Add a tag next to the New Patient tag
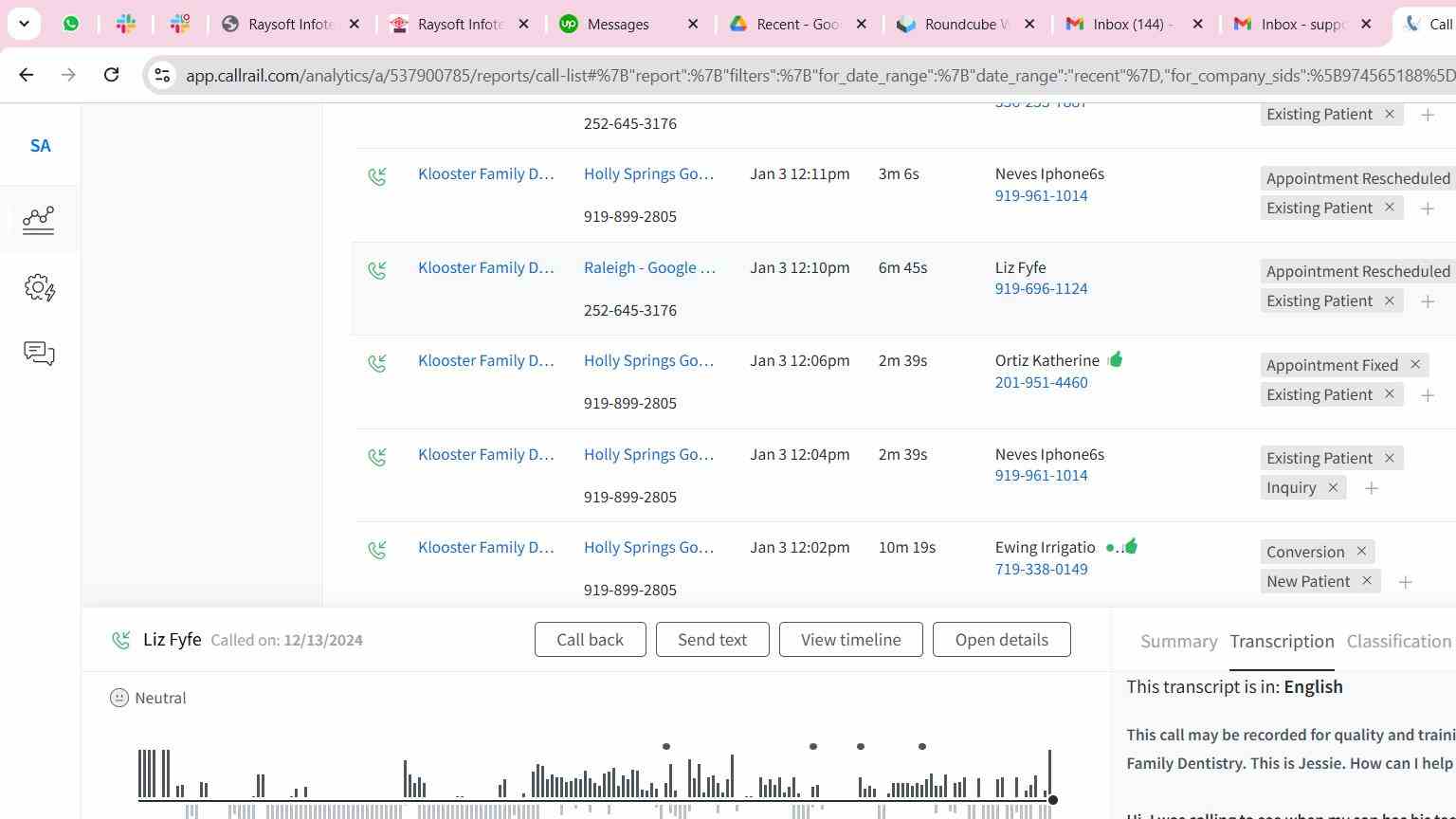The height and width of the screenshot is (819, 1456). (1405, 582)
